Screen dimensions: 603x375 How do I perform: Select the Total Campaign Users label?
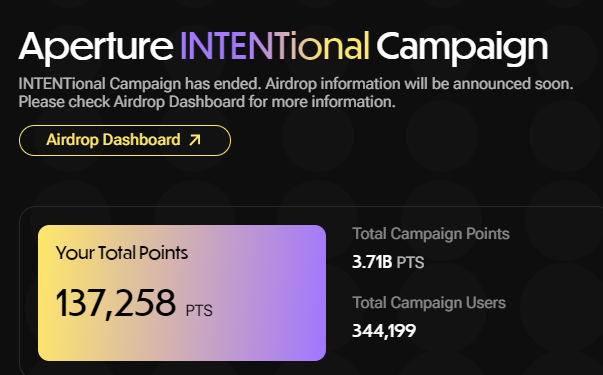coord(429,303)
